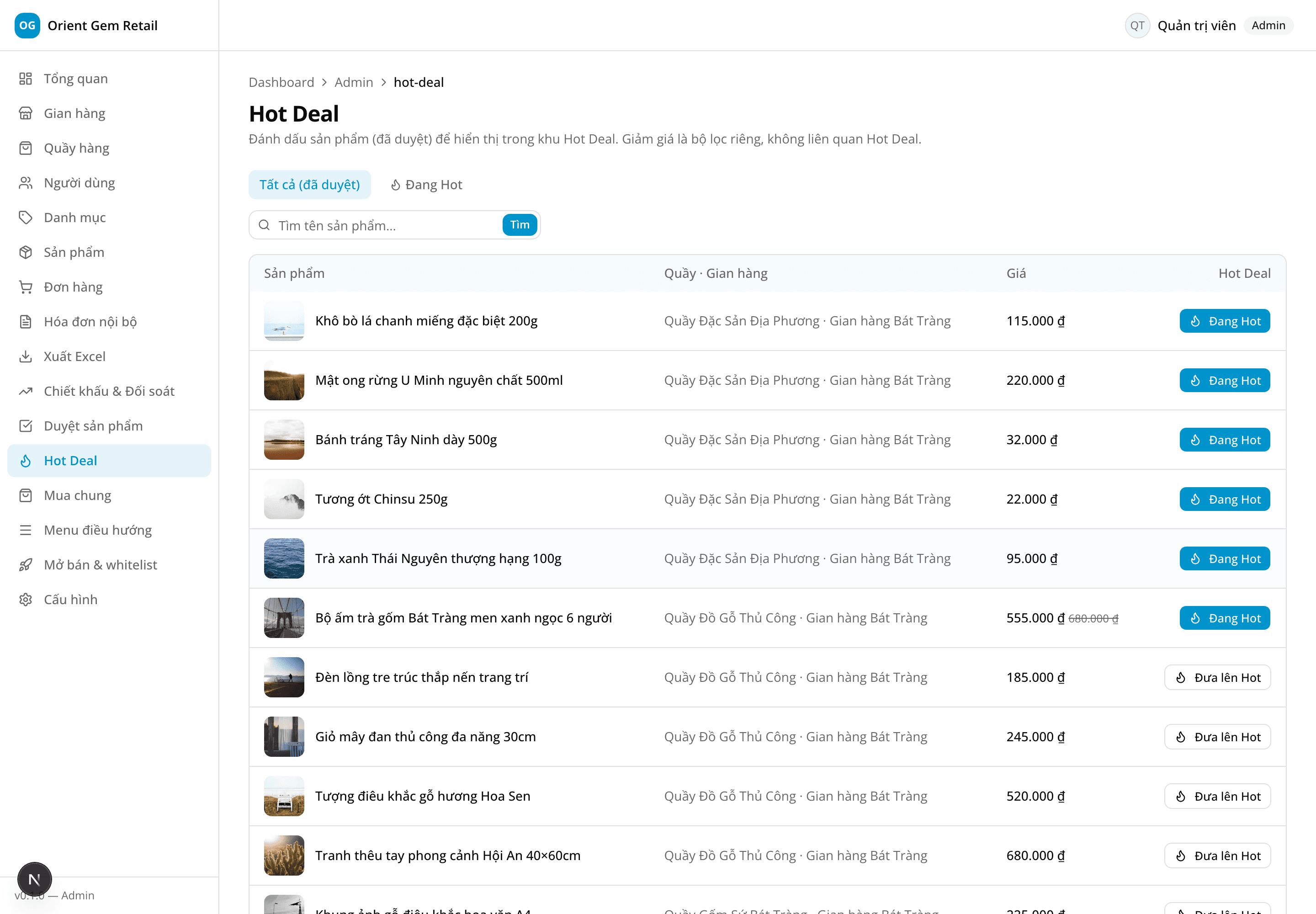Open the Cấu hình menu item
Screen dimensions: 1316x914
tap(109, 600)
